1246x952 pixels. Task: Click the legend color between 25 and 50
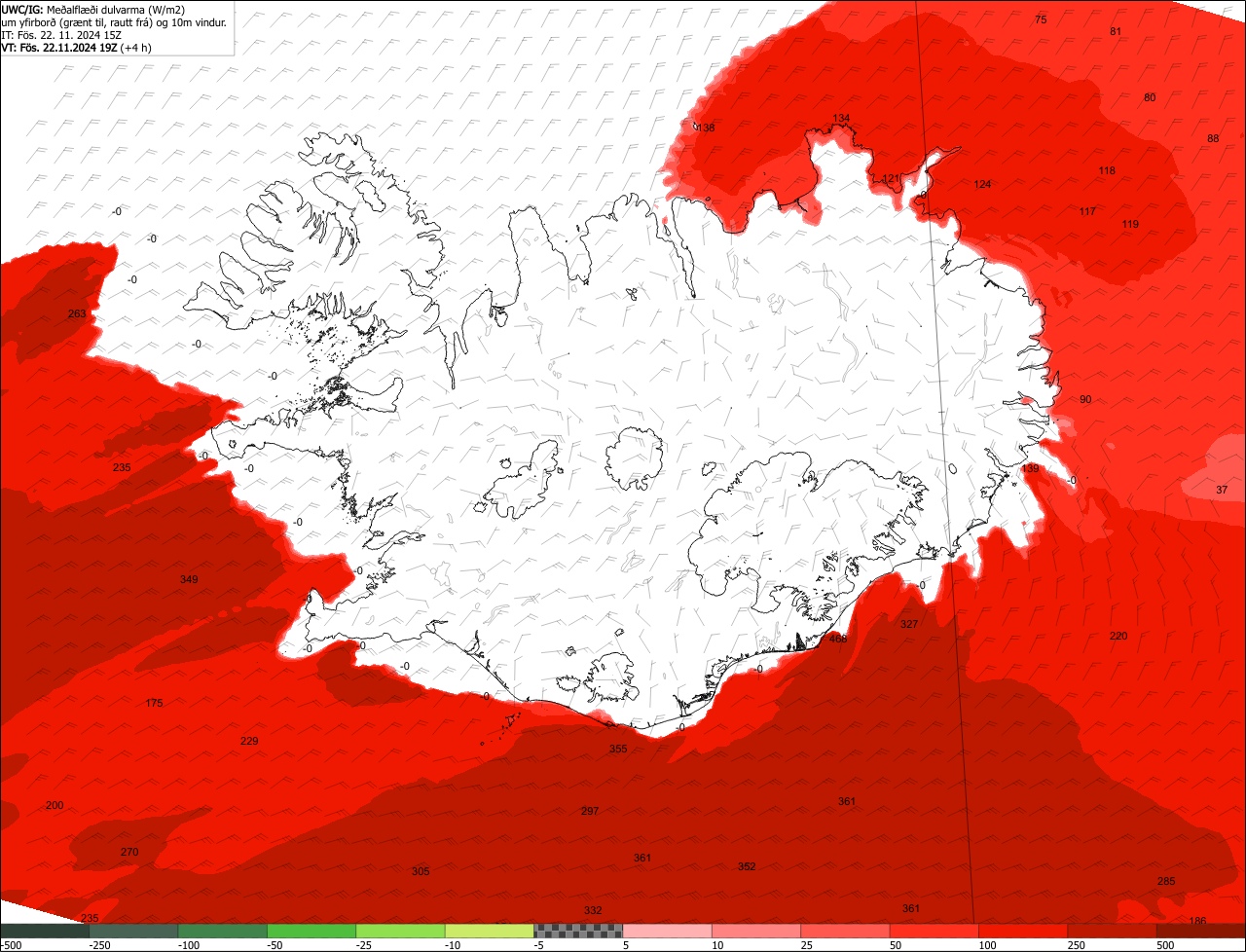coord(845,931)
